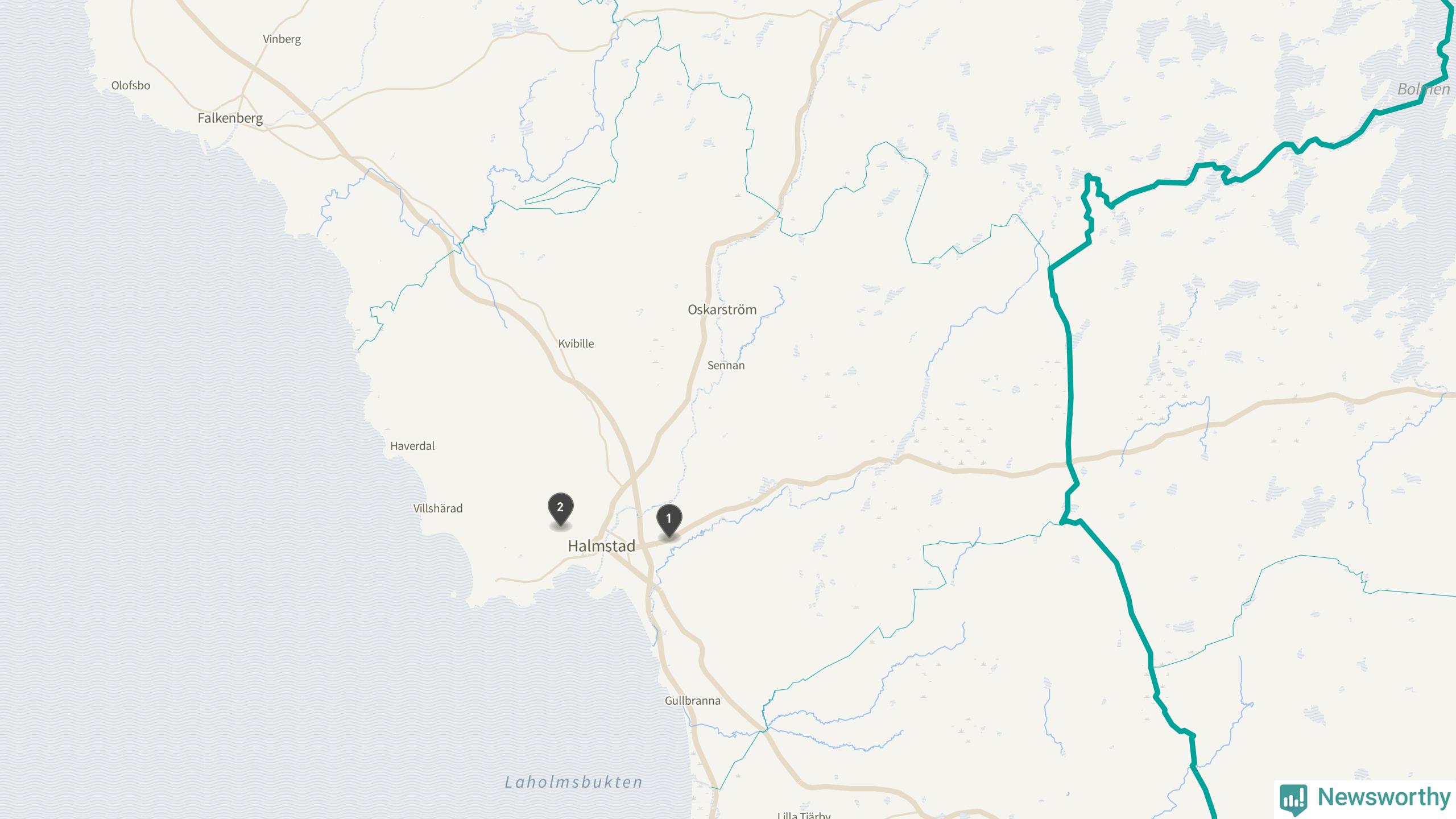The width and height of the screenshot is (1456, 819).
Task: Open the Newsworthy brand text link
Action: point(1384,797)
